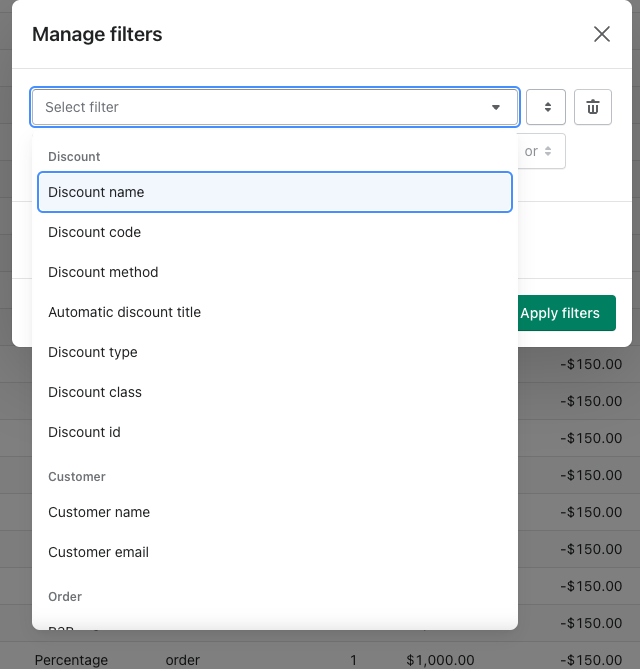Choose Discount method filter option

pyautogui.click(x=275, y=272)
